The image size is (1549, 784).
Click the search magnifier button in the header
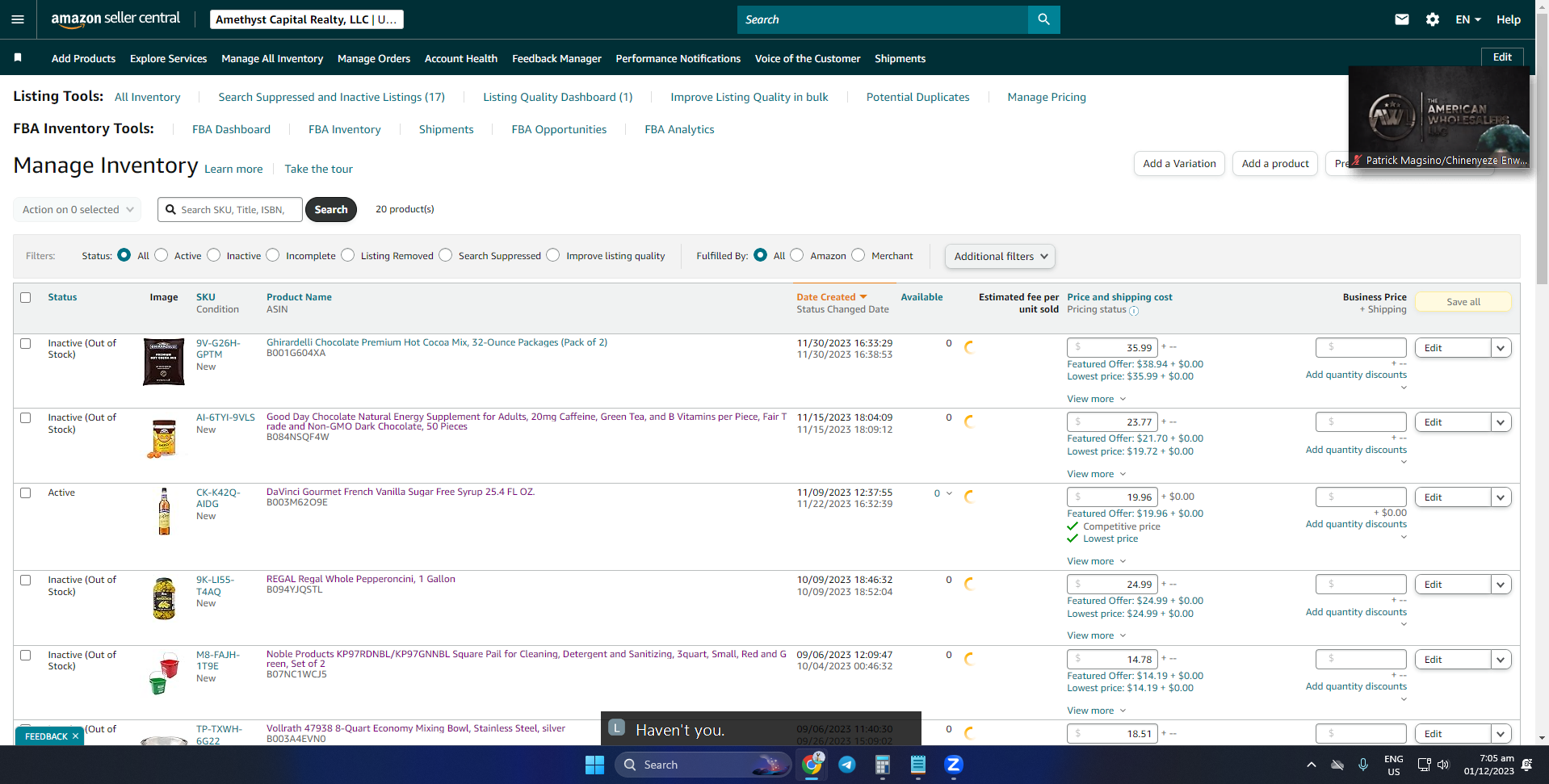pyautogui.click(x=1043, y=19)
